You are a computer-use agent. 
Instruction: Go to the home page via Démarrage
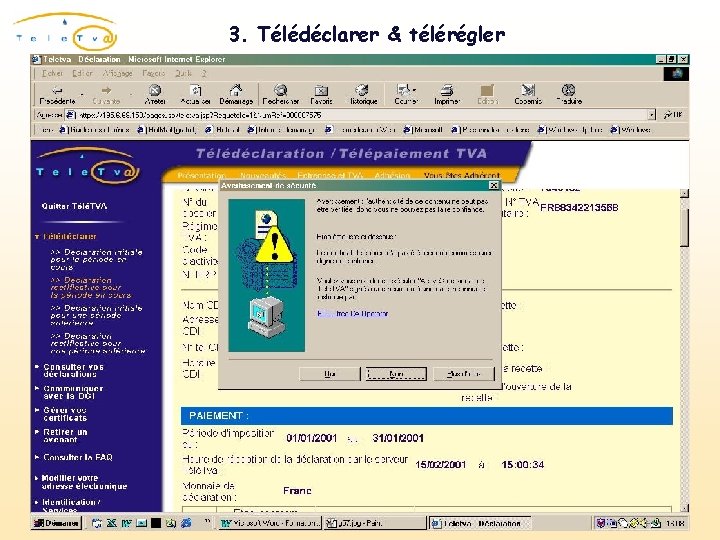coord(236,94)
